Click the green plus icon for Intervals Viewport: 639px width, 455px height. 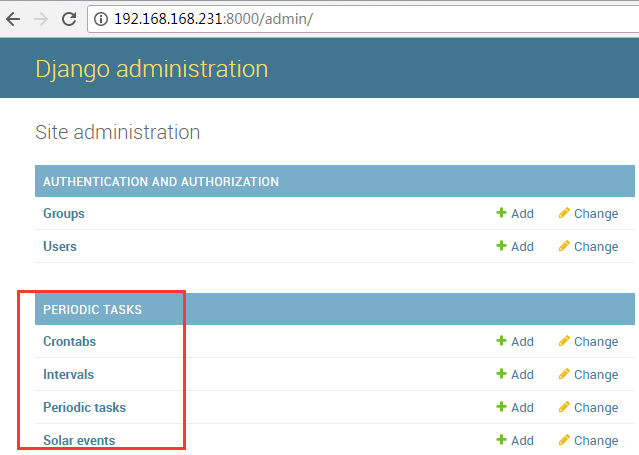(501, 374)
